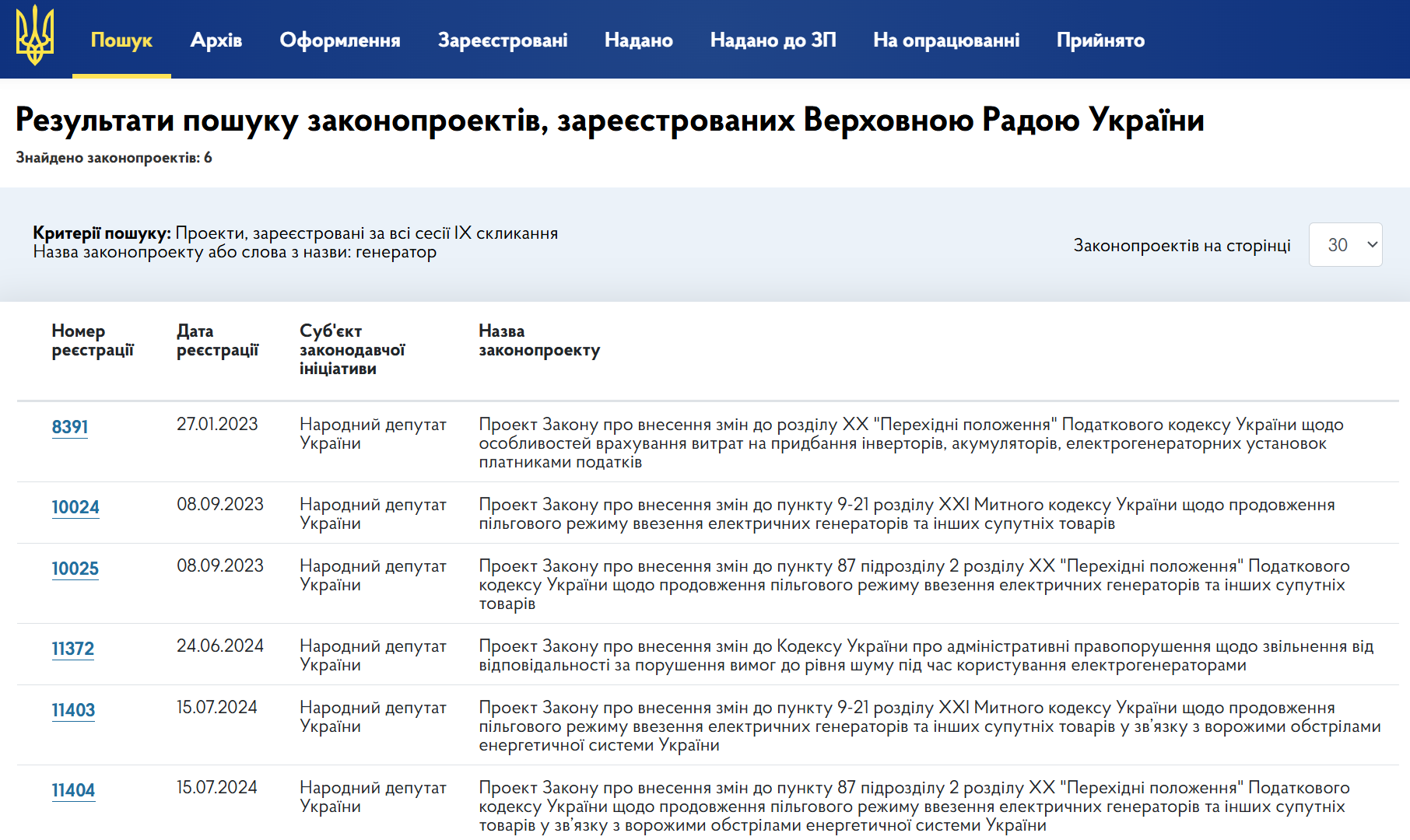This screenshot has width=1410, height=840.
Task: Click the Суб'єкт законодавчої ініціативи header
Action: pos(352,350)
